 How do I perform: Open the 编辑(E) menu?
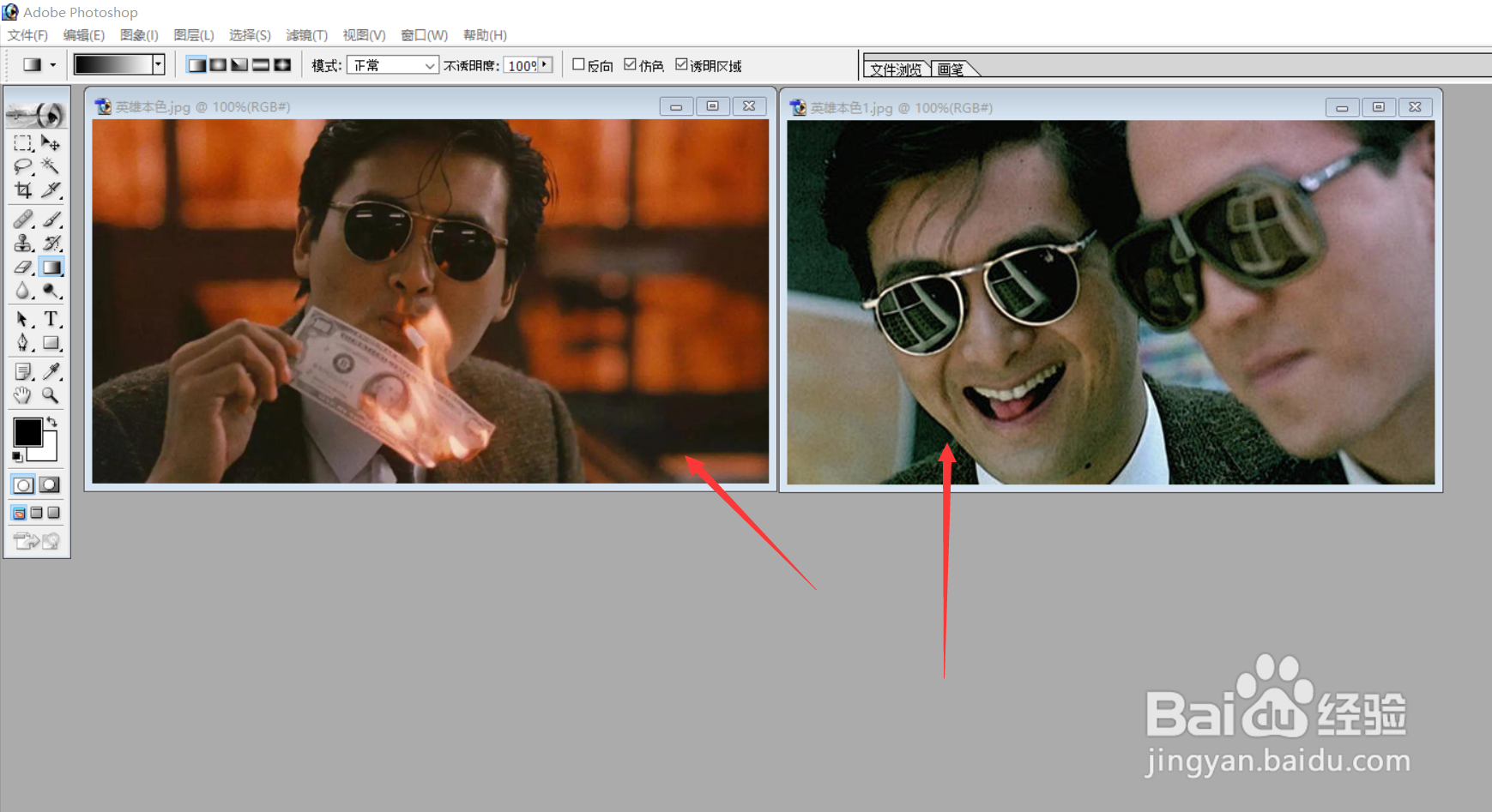pos(84,35)
